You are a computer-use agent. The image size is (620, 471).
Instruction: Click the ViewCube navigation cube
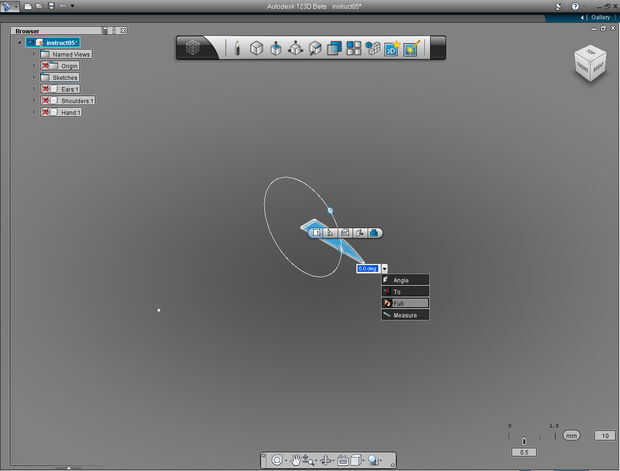pyautogui.click(x=590, y=63)
